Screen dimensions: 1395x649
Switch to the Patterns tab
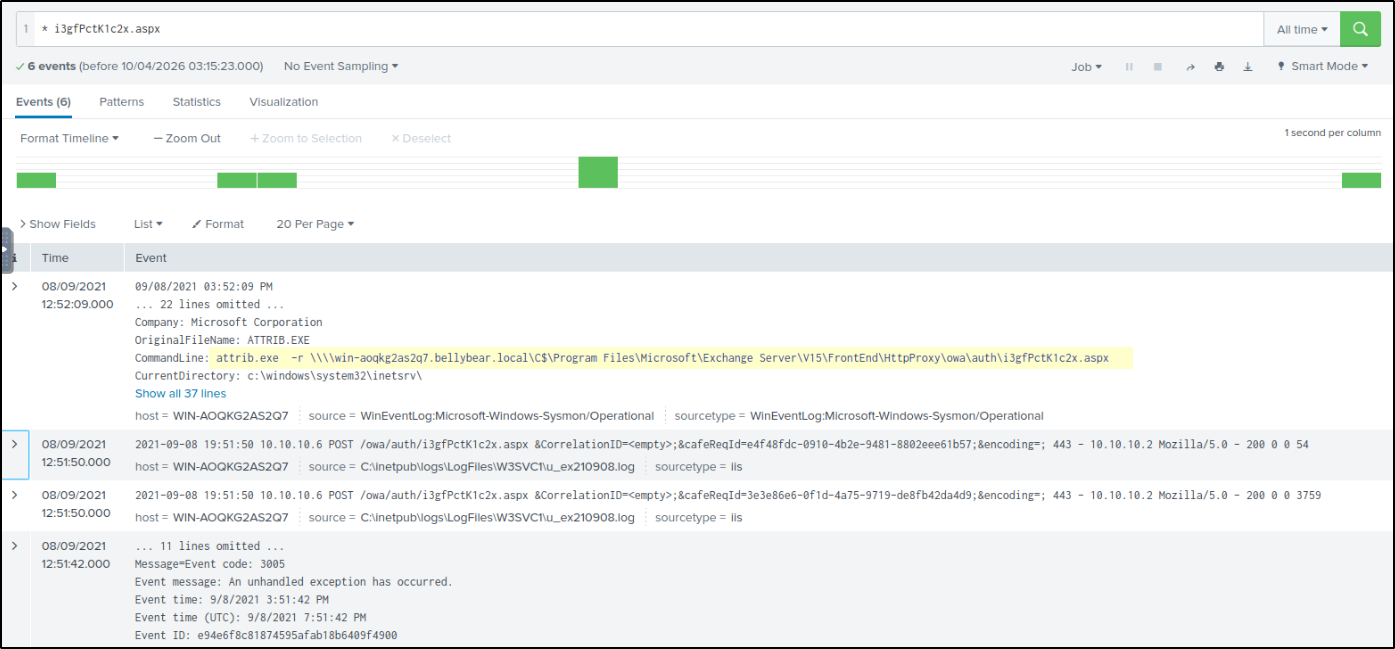tap(121, 102)
